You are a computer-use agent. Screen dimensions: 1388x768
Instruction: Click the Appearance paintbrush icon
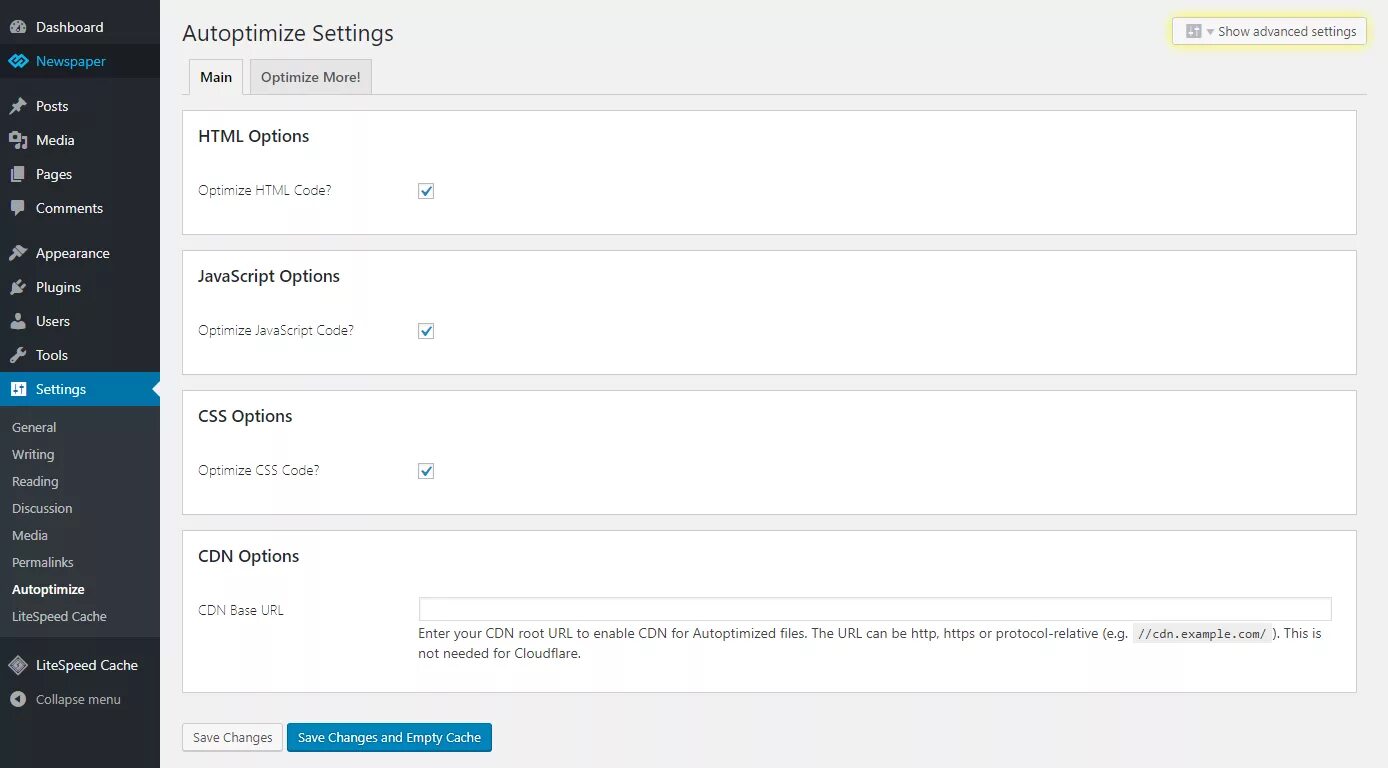click(18, 253)
